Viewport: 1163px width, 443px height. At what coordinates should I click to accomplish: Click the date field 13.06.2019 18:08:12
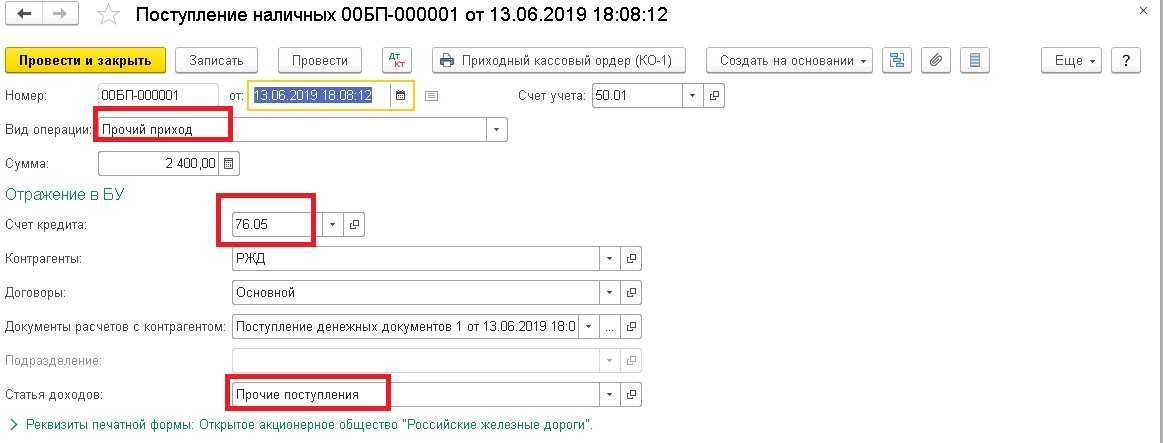pos(320,95)
